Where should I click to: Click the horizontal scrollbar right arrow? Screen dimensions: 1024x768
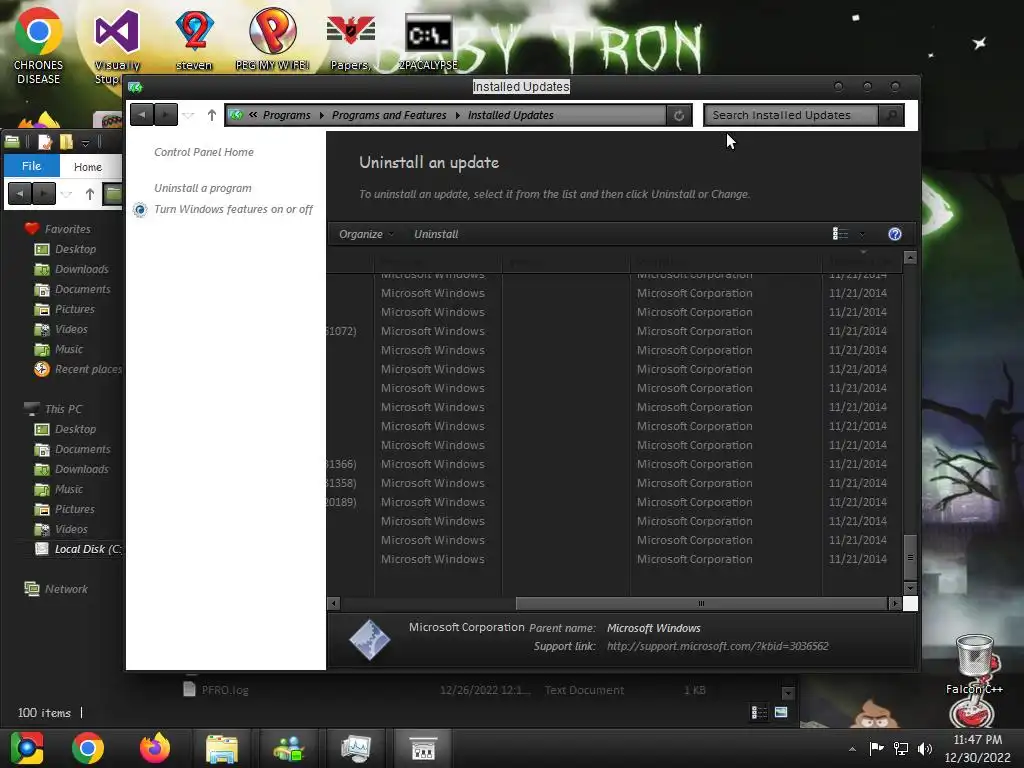[x=895, y=603]
